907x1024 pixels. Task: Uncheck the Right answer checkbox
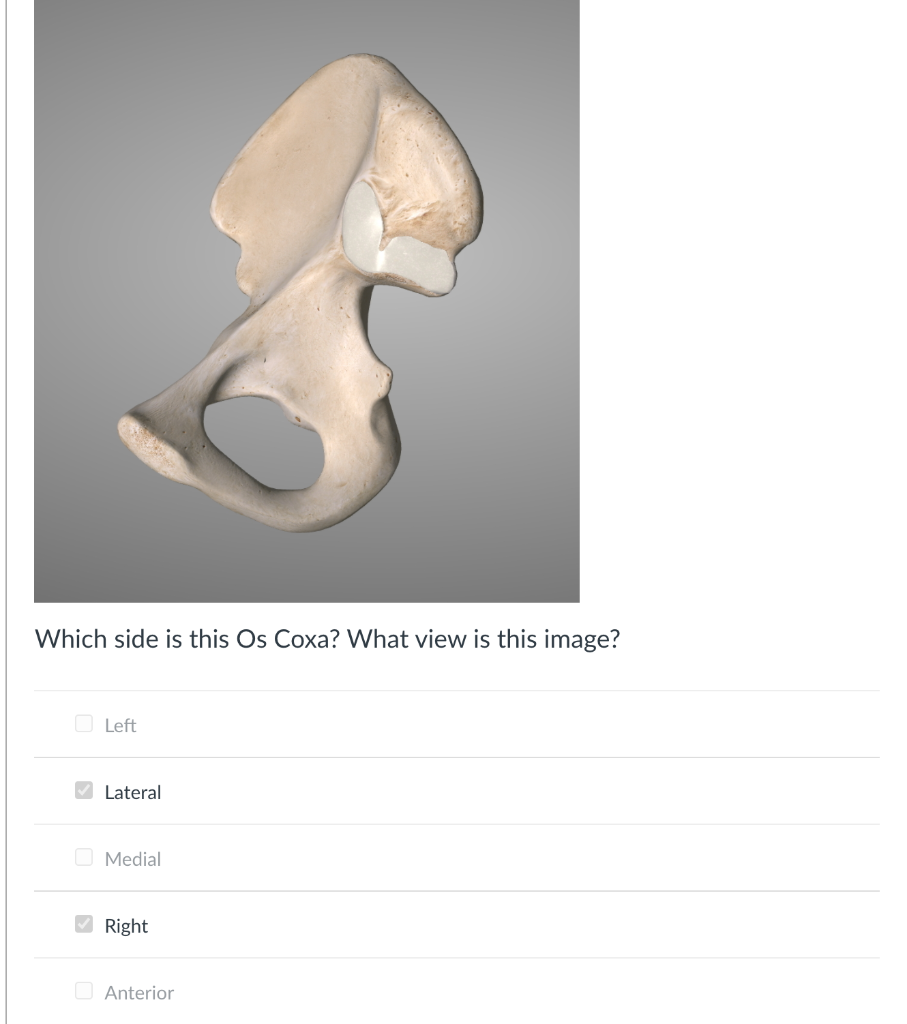tap(84, 925)
